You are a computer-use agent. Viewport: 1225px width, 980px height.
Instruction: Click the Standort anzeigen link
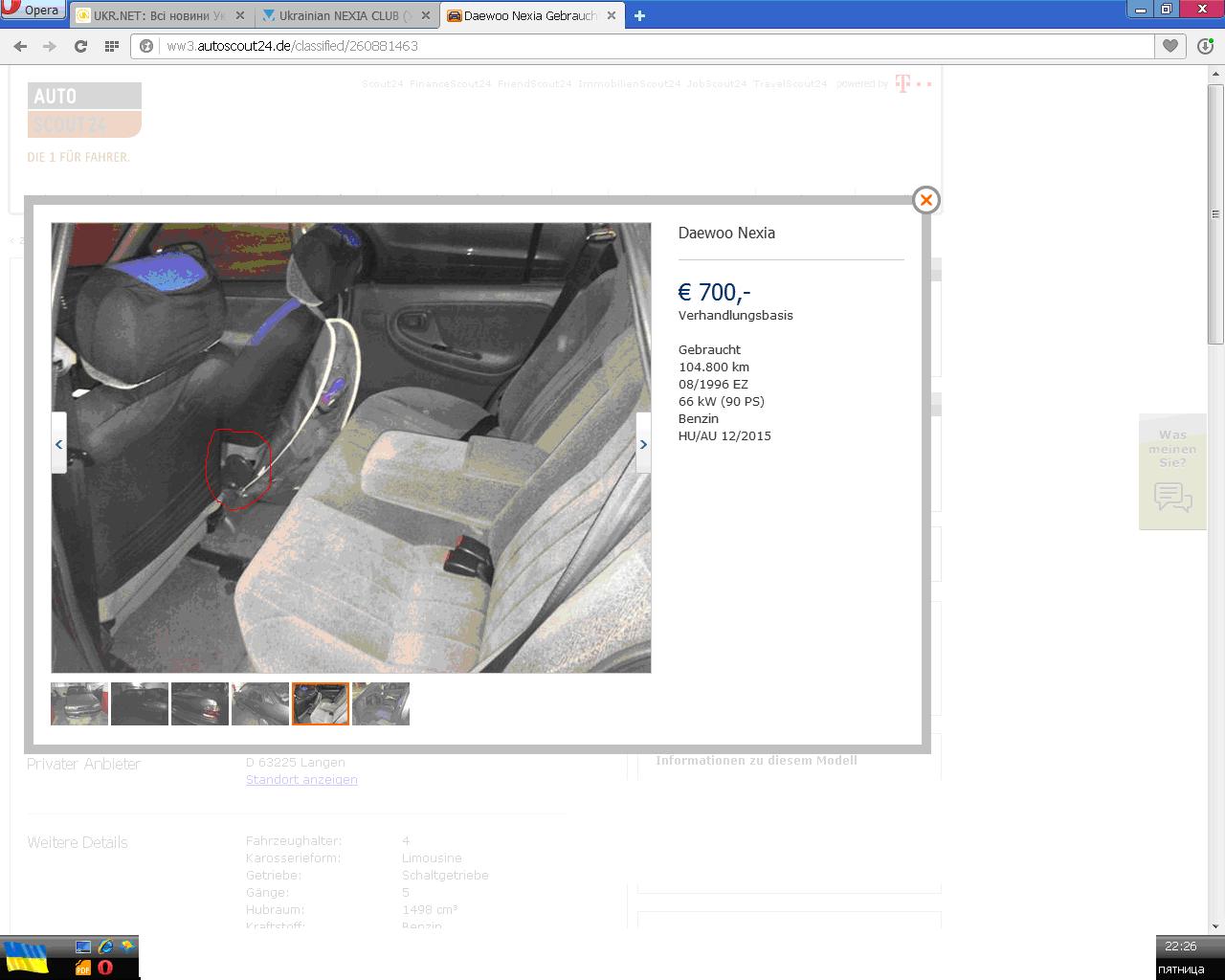point(301,780)
